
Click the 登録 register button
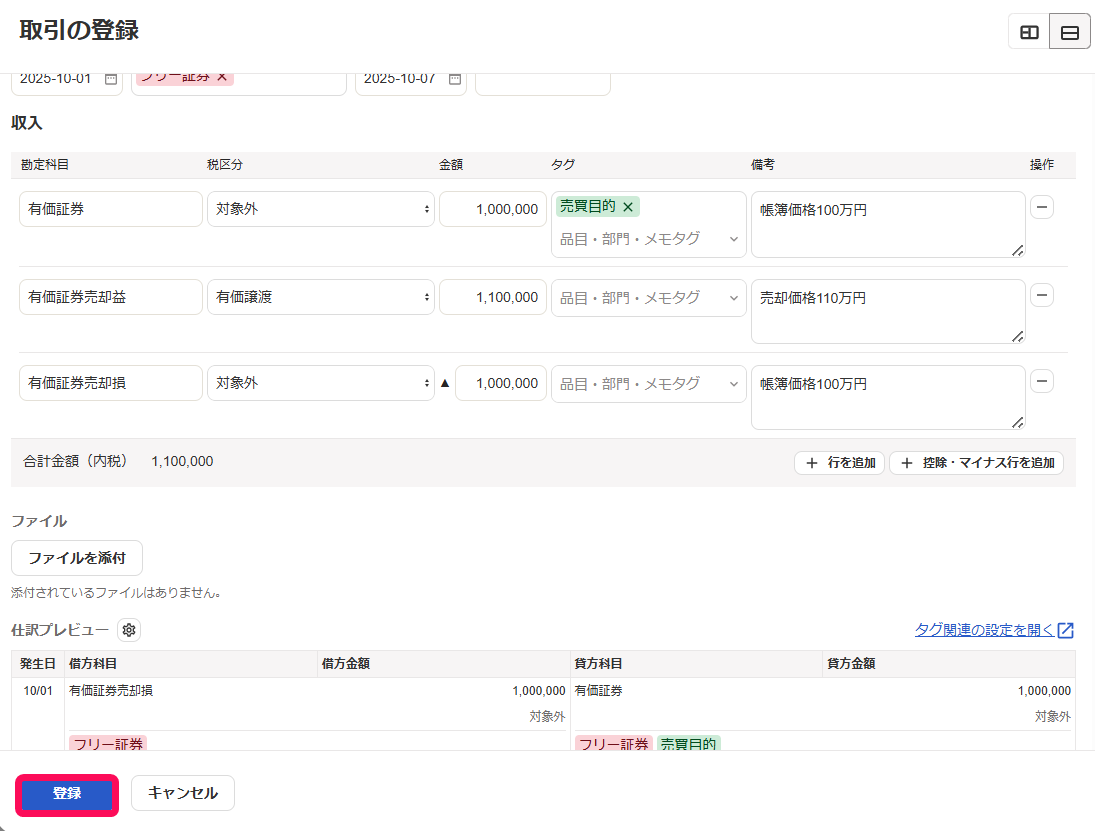[67, 794]
